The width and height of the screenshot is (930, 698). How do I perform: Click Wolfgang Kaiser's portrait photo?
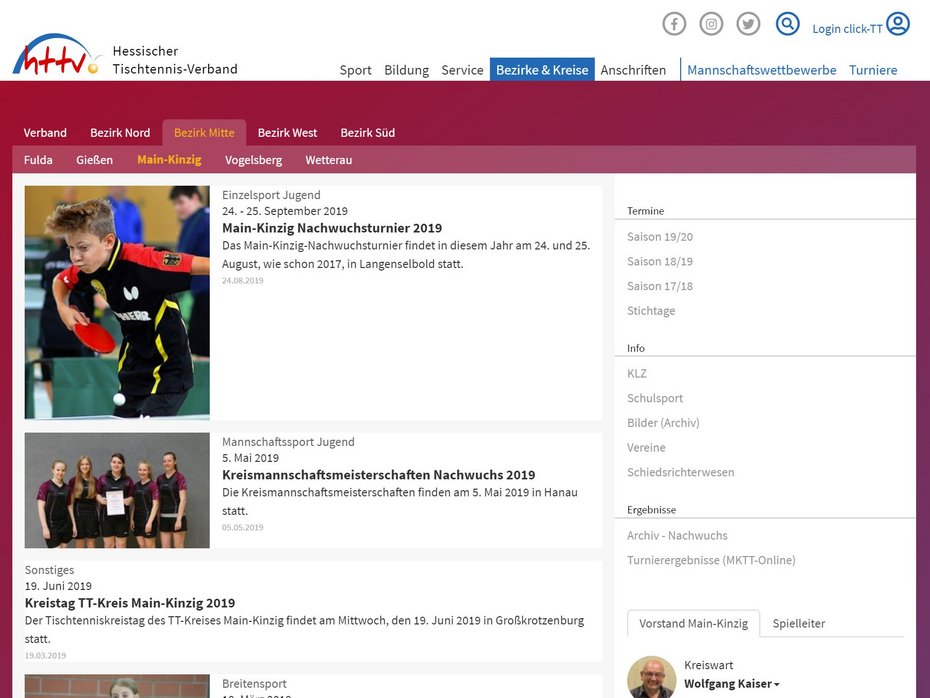[x=651, y=677]
